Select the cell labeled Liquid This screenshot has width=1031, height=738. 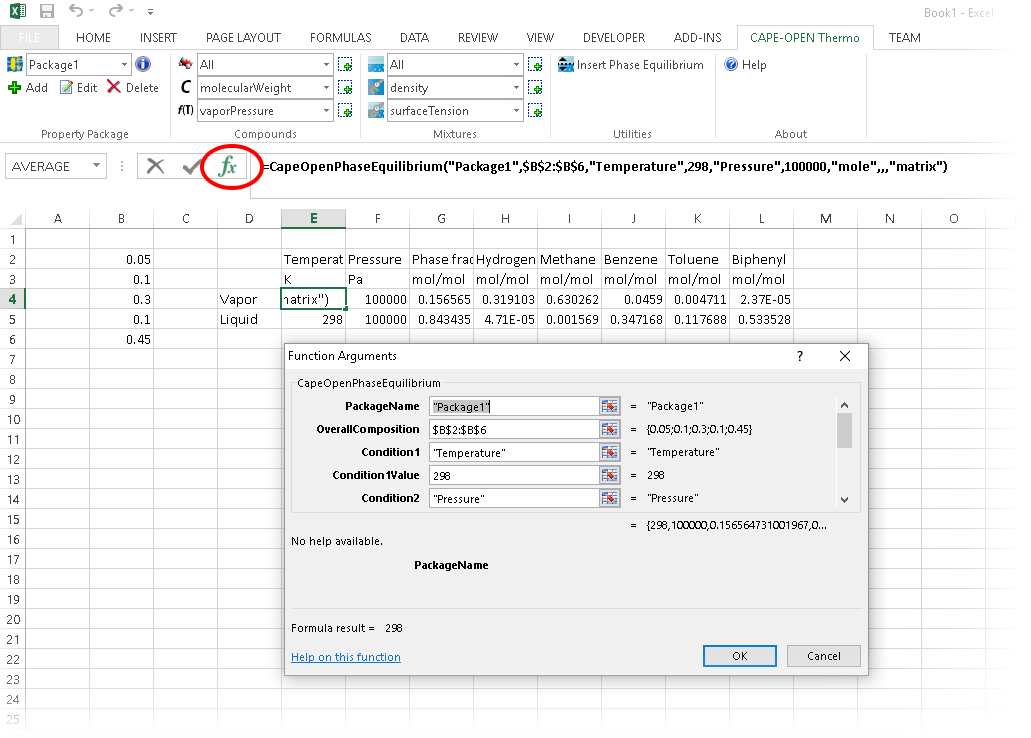click(x=249, y=320)
